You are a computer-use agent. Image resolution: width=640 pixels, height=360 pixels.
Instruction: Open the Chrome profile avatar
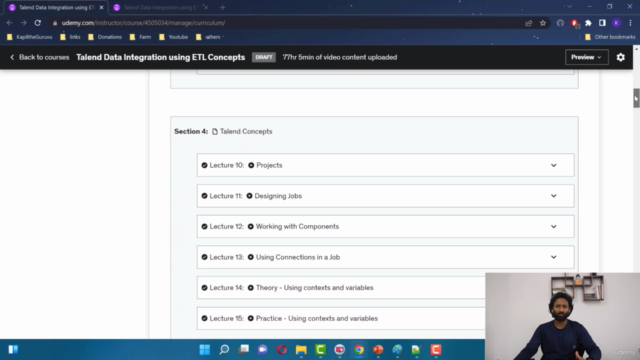pos(616,23)
